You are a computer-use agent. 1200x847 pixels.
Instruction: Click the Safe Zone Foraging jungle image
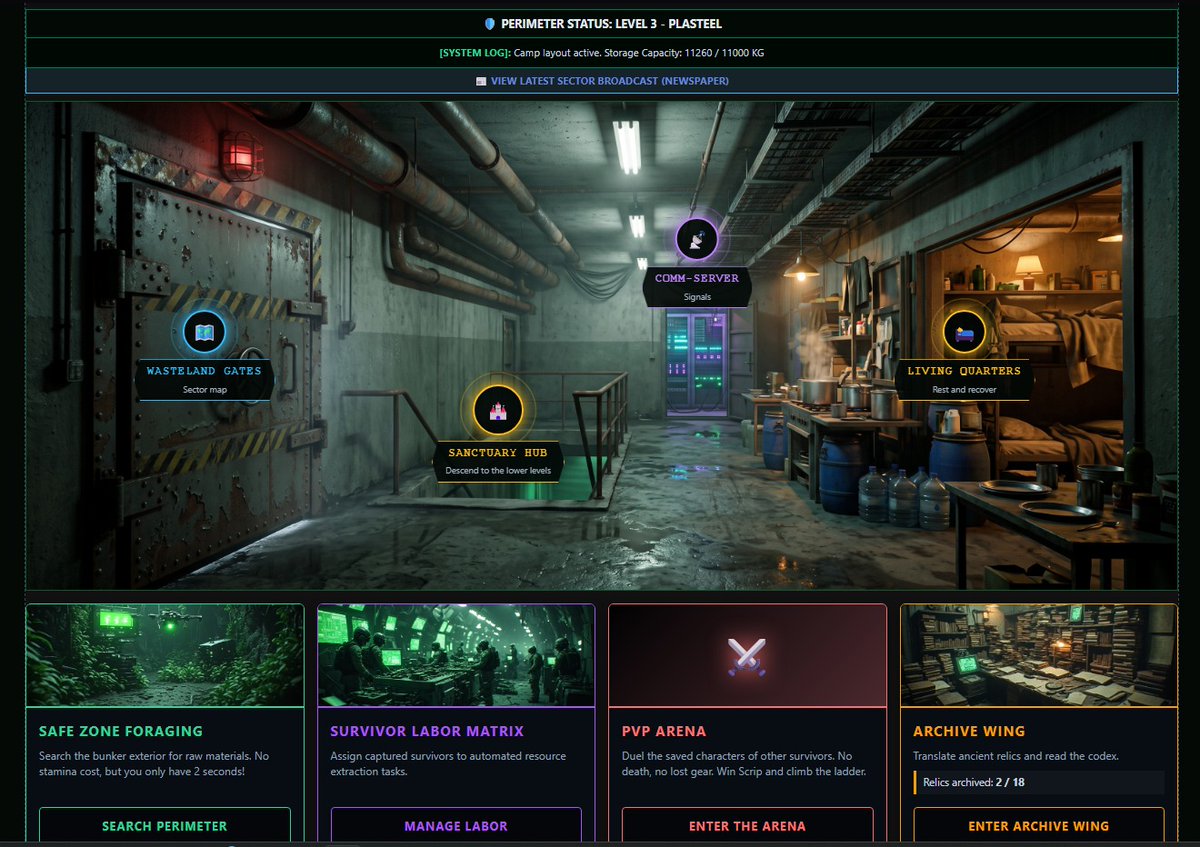coord(165,656)
